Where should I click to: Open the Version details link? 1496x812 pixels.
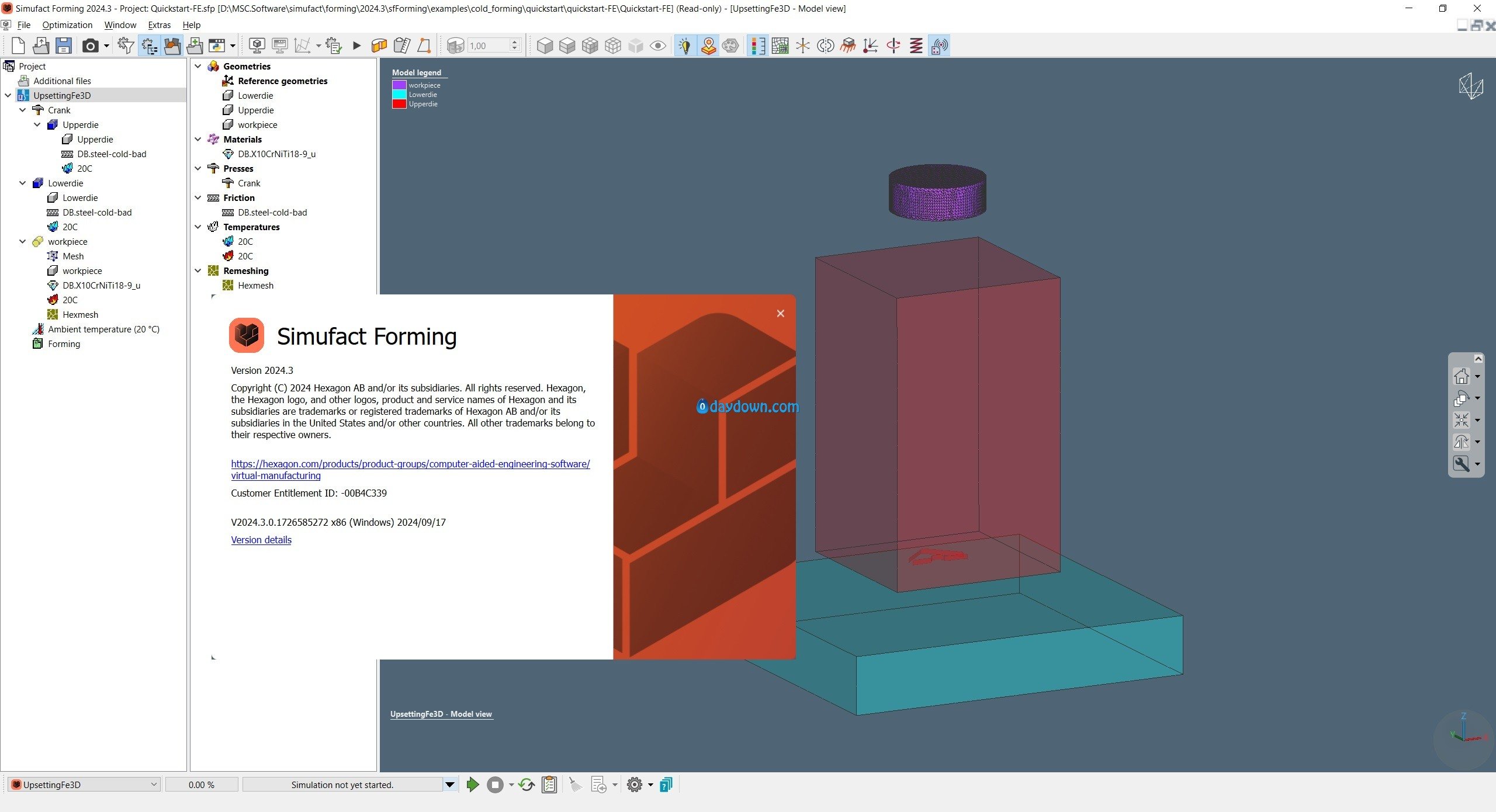(x=261, y=540)
